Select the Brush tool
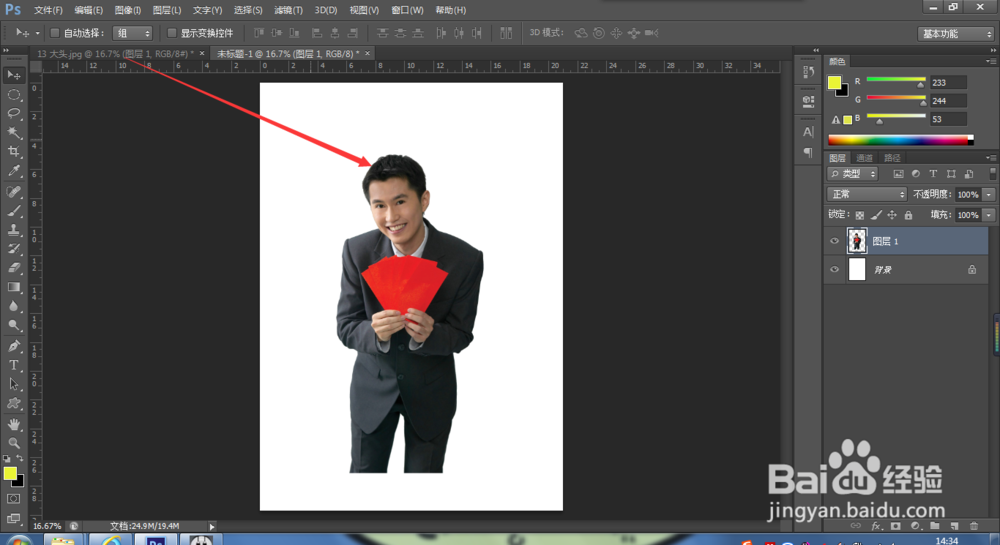 point(13,210)
